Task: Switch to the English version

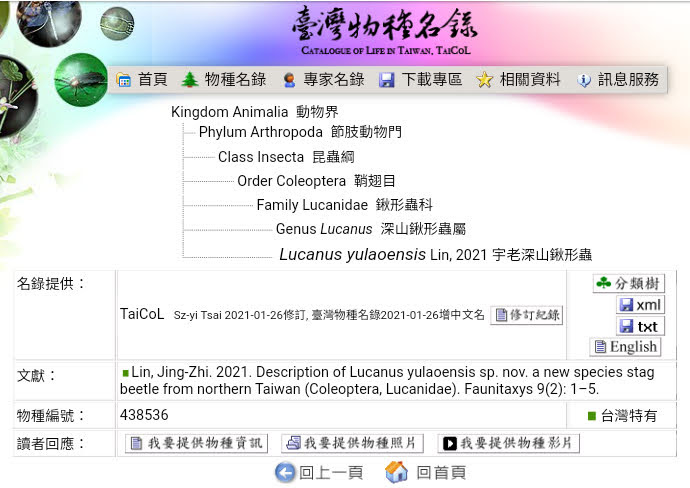Action: click(625, 347)
